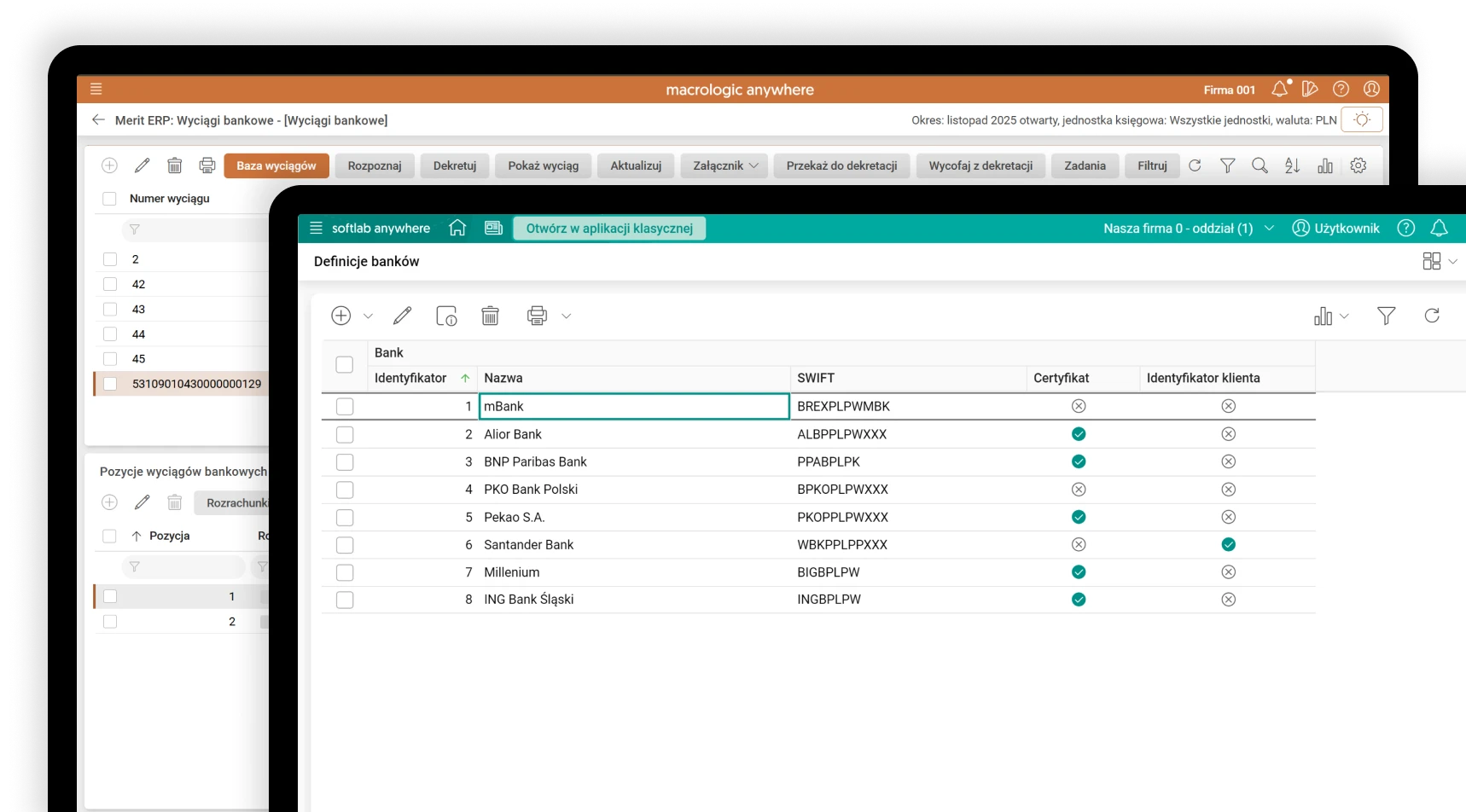Click the mBank name cell

pyautogui.click(x=633, y=406)
